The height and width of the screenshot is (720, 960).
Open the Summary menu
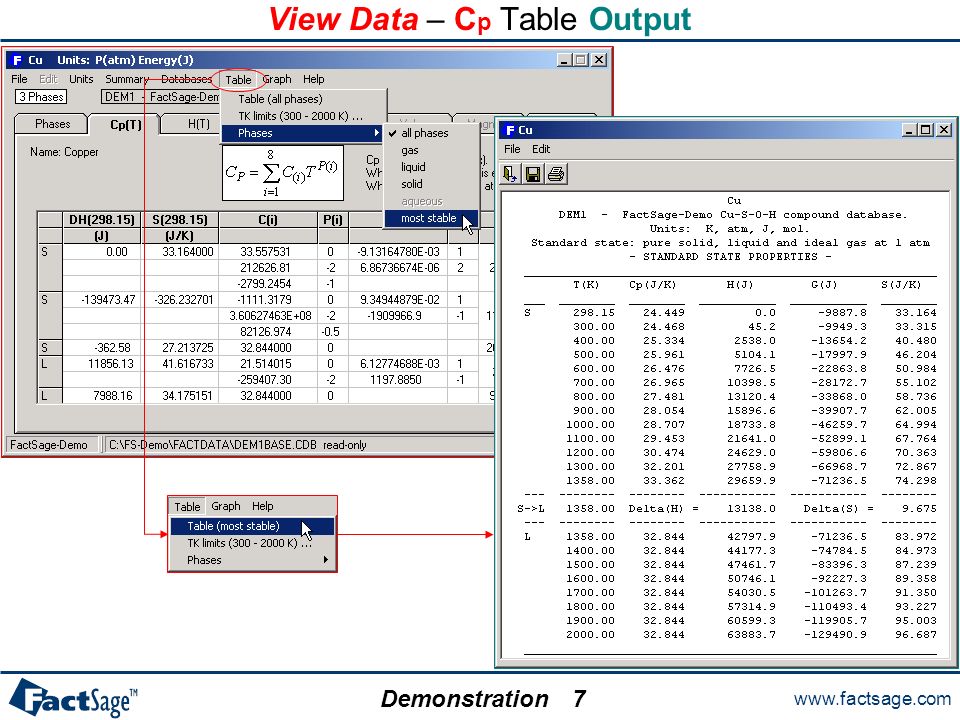click(126, 79)
